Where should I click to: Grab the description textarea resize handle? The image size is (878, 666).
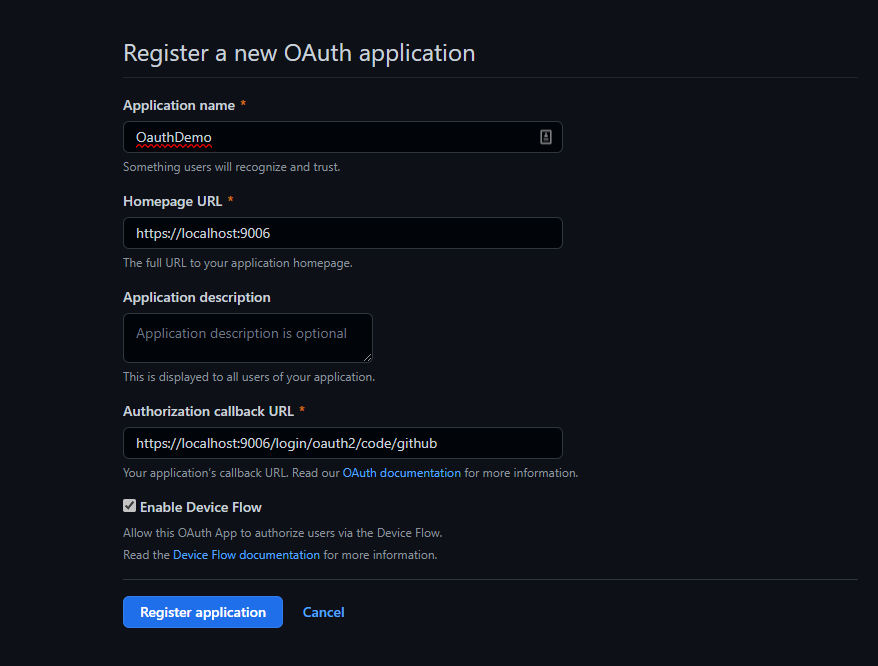[367, 357]
